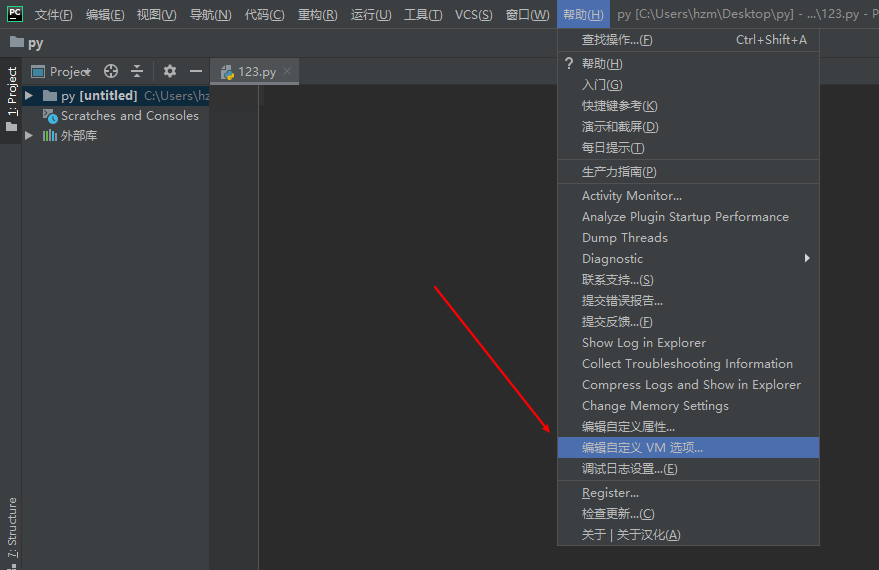Select Register... menu entry
Viewport: 879px width, 570px height.
[688, 493]
